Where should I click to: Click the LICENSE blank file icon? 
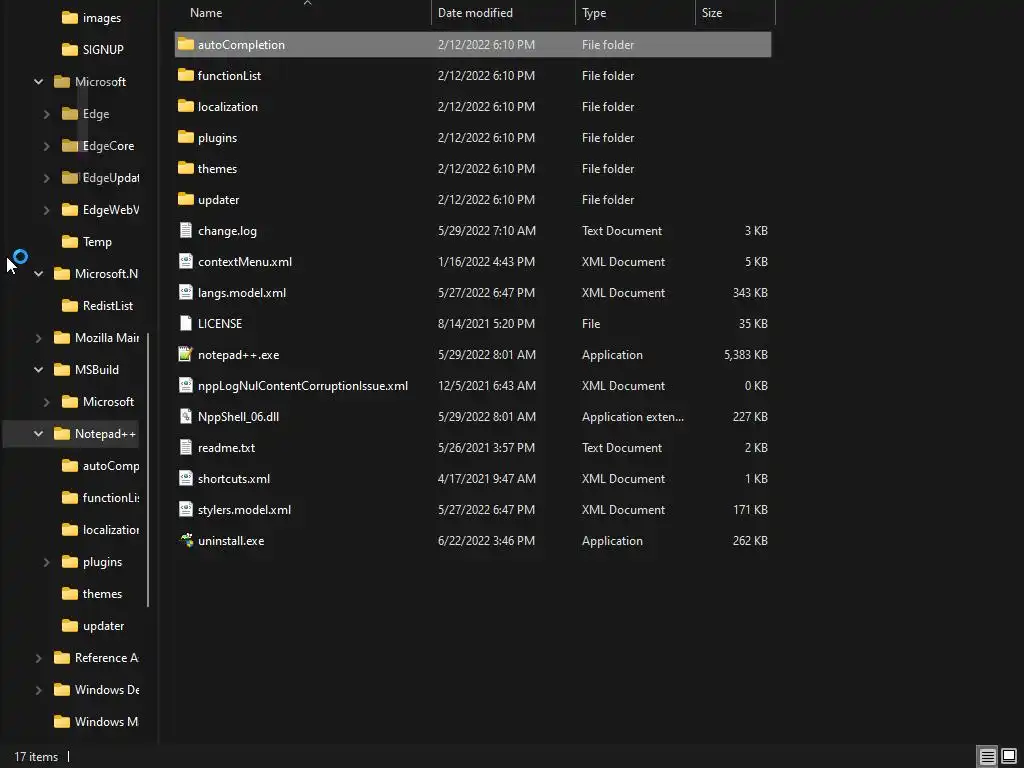pyautogui.click(x=185, y=323)
